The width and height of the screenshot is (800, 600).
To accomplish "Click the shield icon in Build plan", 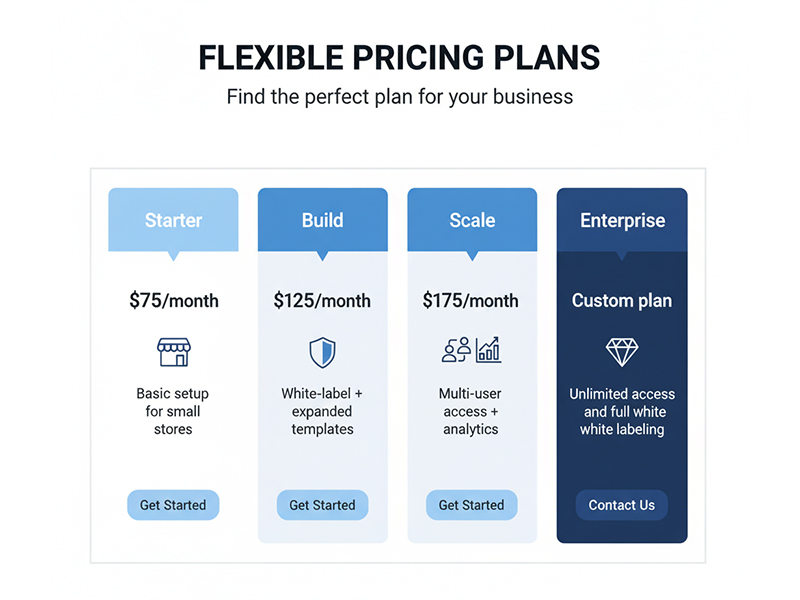I will click(x=322, y=352).
